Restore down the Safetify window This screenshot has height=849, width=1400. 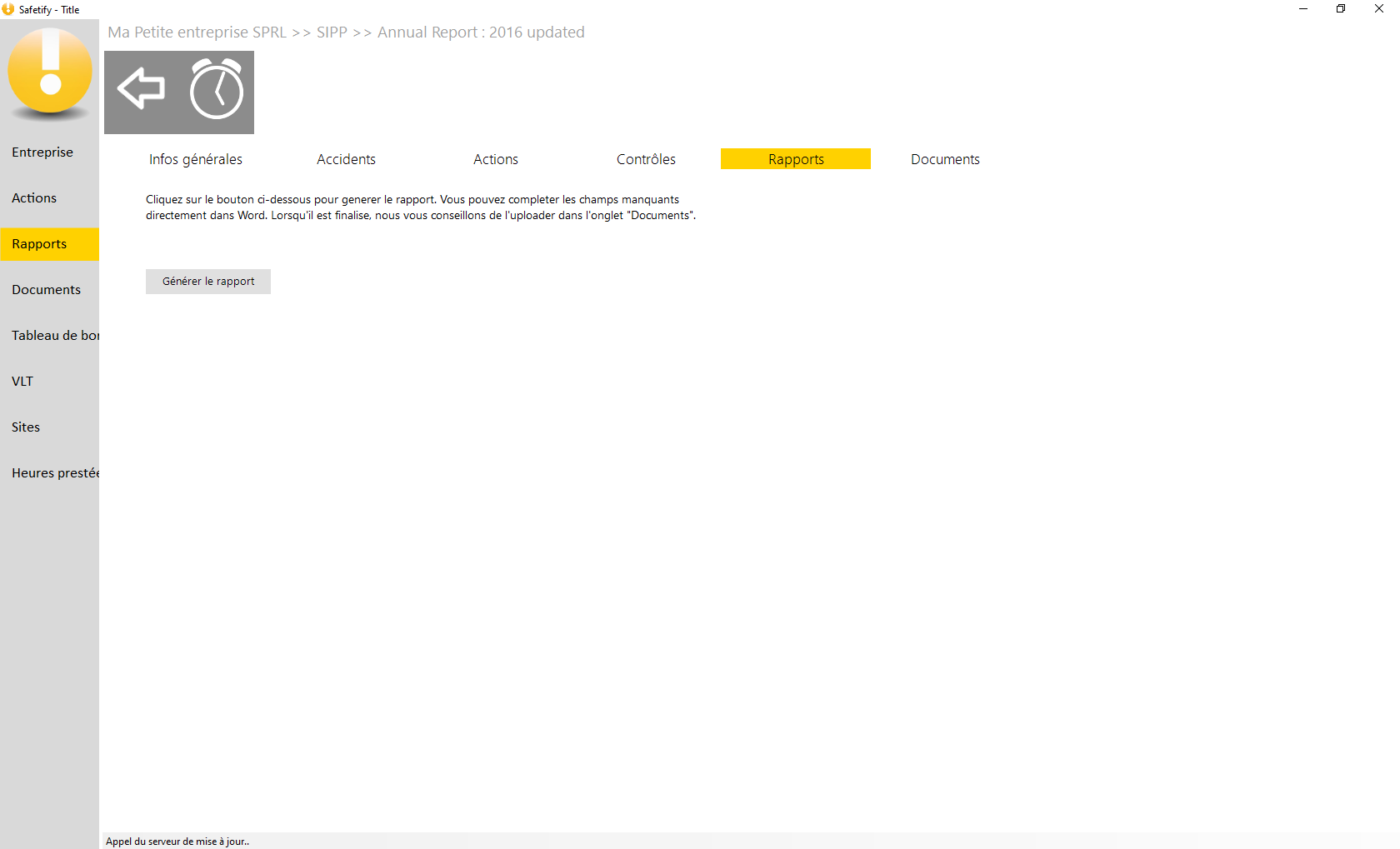click(x=1341, y=9)
